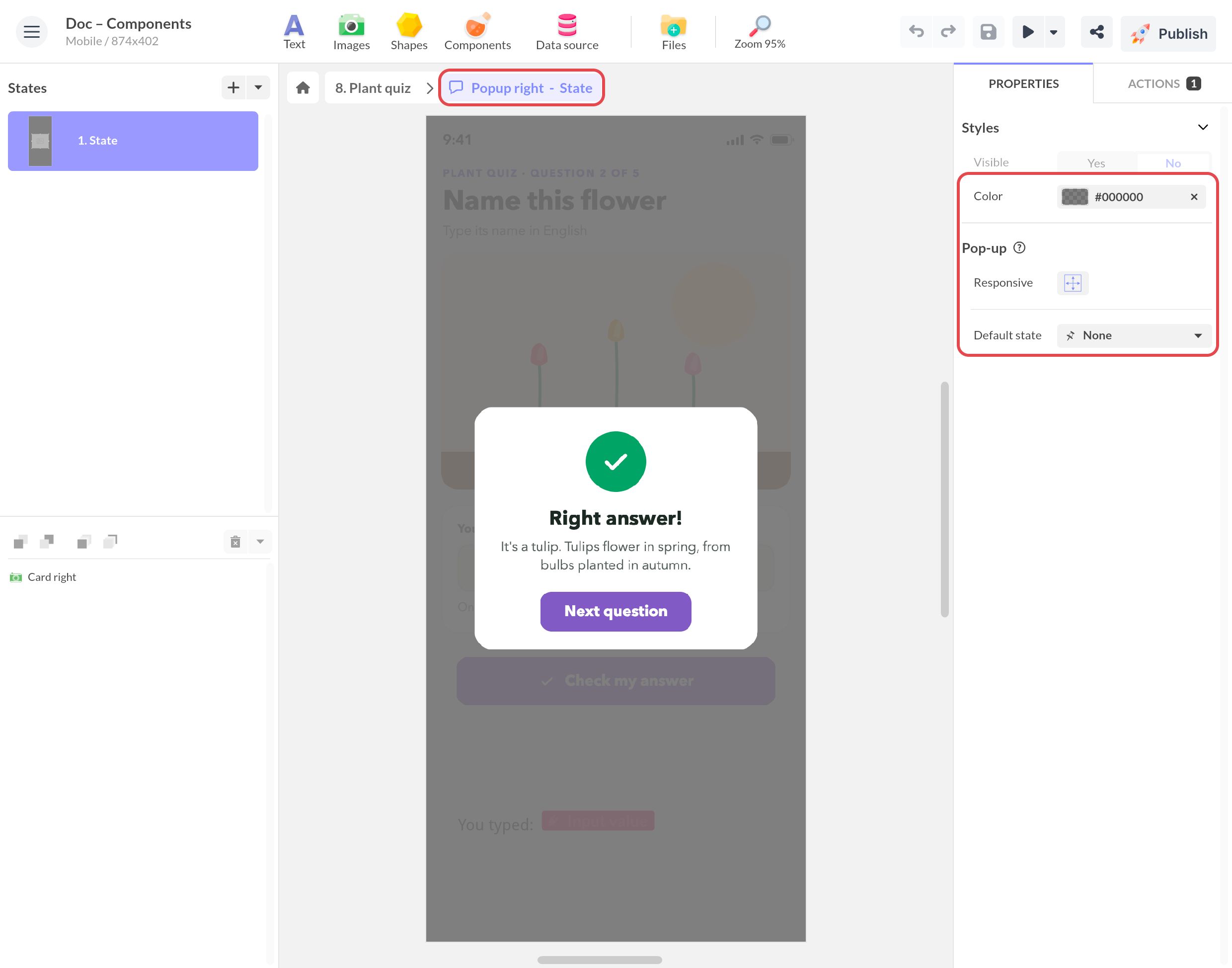Switch to the ACTIONS tab
The height and width of the screenshot is (968, 1232).
click(x=1163, y=84)
